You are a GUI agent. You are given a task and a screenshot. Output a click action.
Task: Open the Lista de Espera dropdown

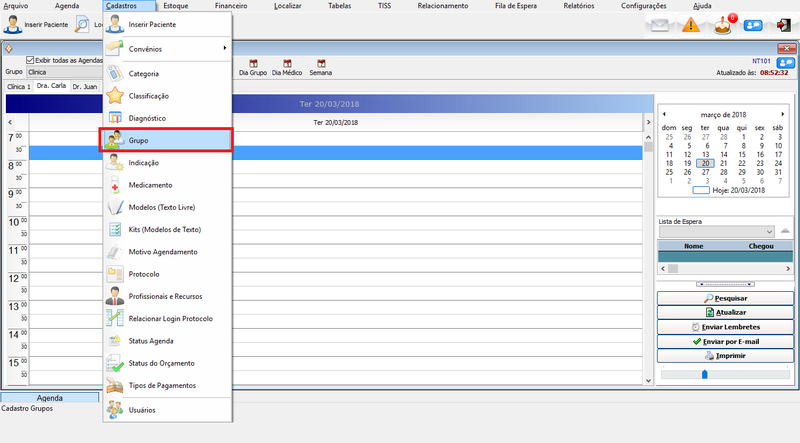pyautogui.click(x=767, y=231)
